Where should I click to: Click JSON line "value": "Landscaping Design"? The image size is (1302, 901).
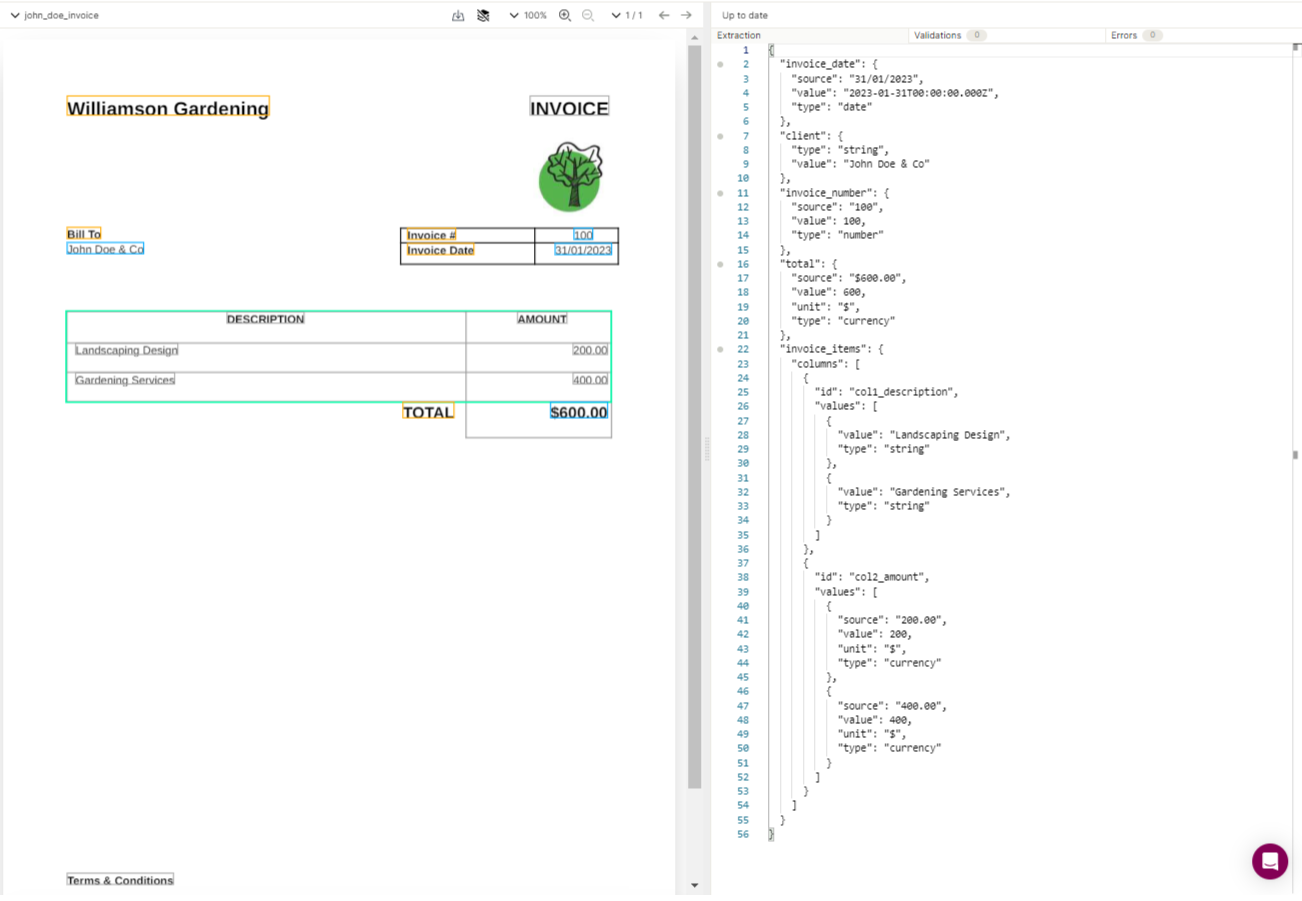coord(924,435)
